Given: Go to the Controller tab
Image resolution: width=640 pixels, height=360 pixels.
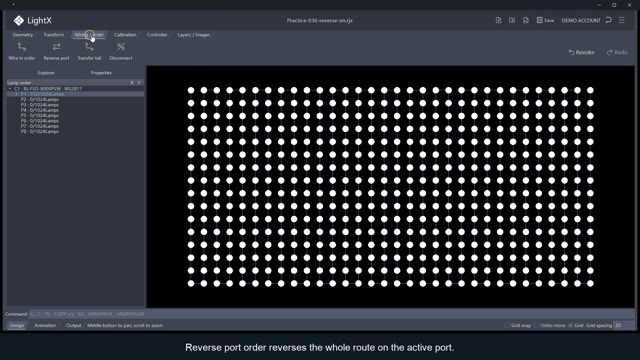Looking at the screenshot, I should 157,35.
